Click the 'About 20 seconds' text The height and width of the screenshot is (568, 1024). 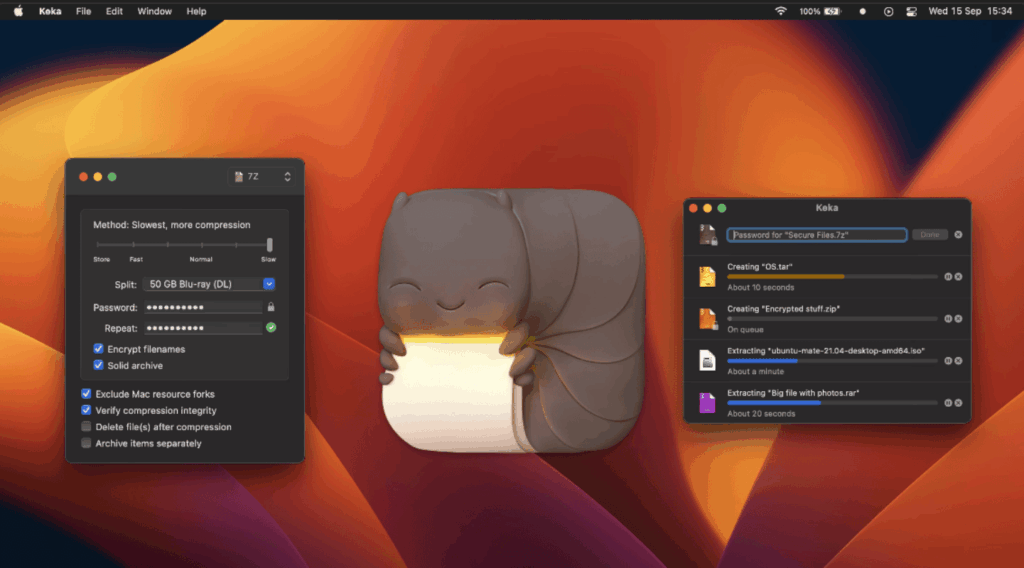pyautogui.click(x=761, y=413)
